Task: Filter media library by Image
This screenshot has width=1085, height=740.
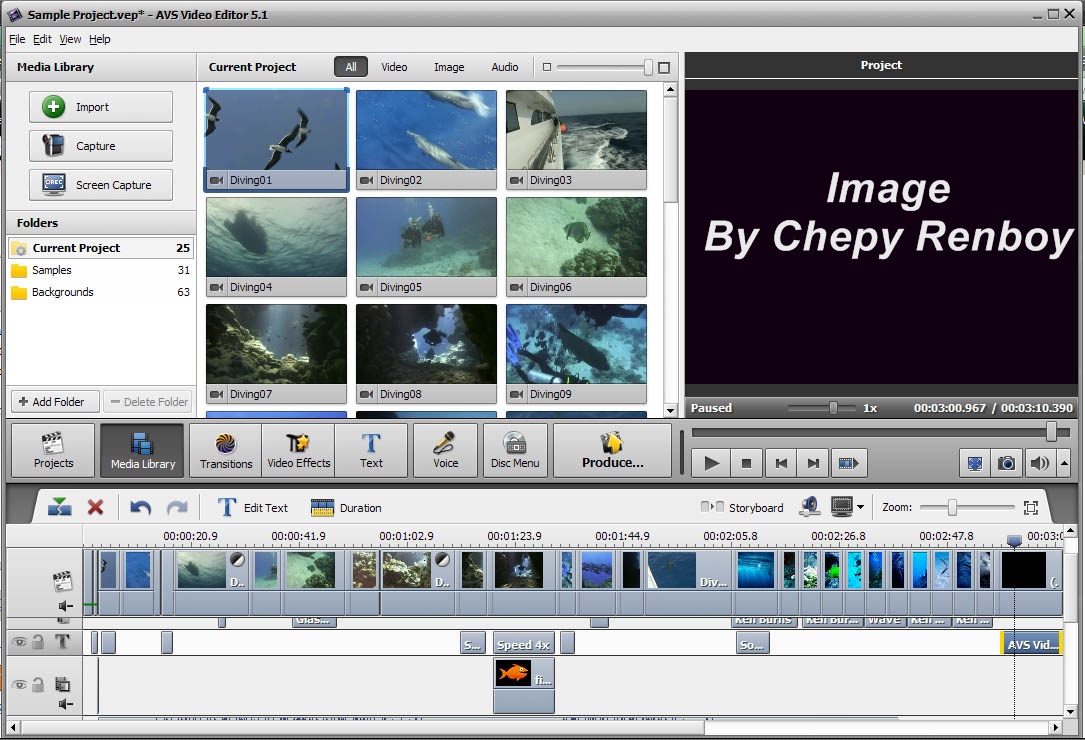Action: [449, 67]
